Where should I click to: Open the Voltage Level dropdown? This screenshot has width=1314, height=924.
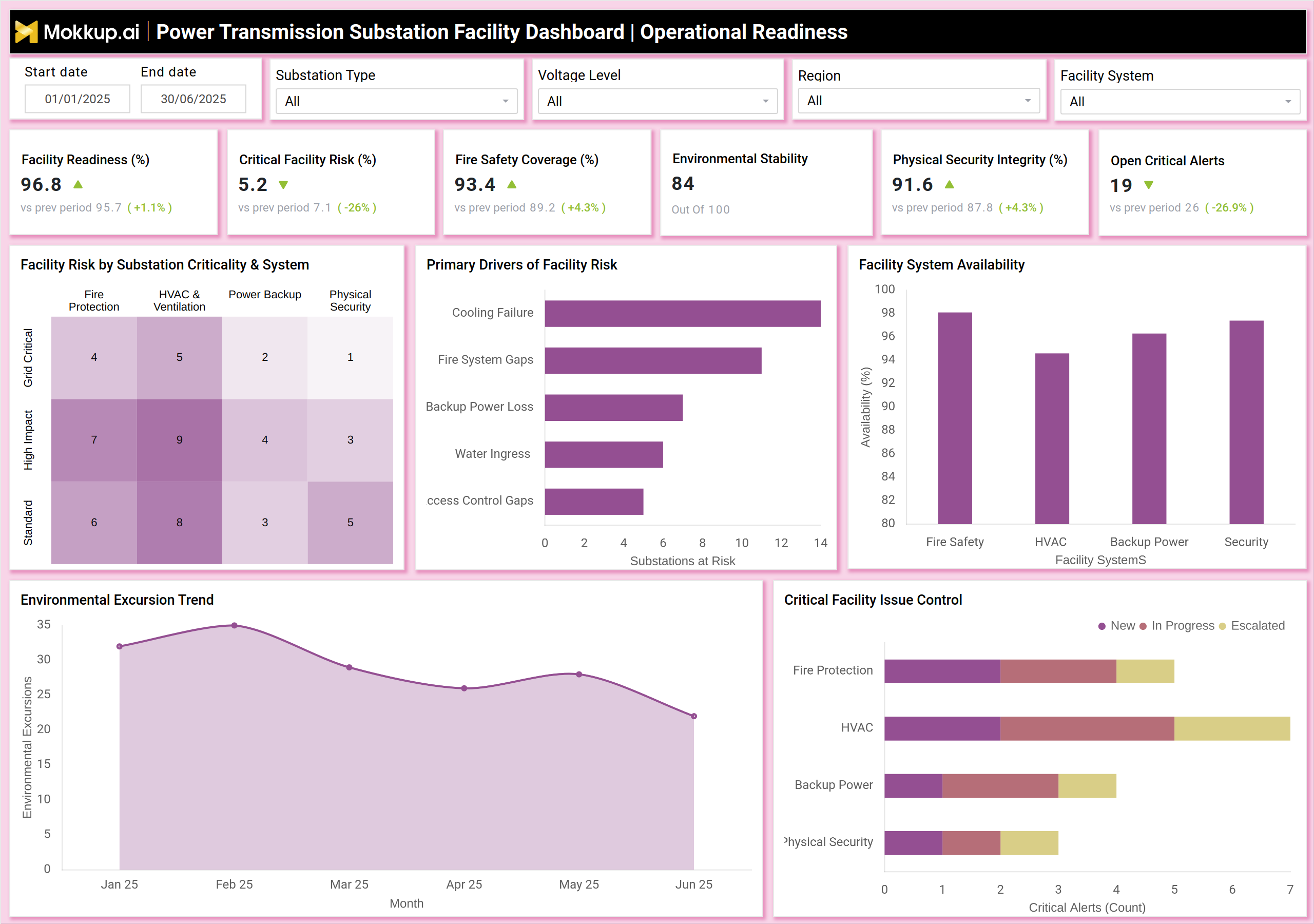pyautogui.click(x=658, y=101)
